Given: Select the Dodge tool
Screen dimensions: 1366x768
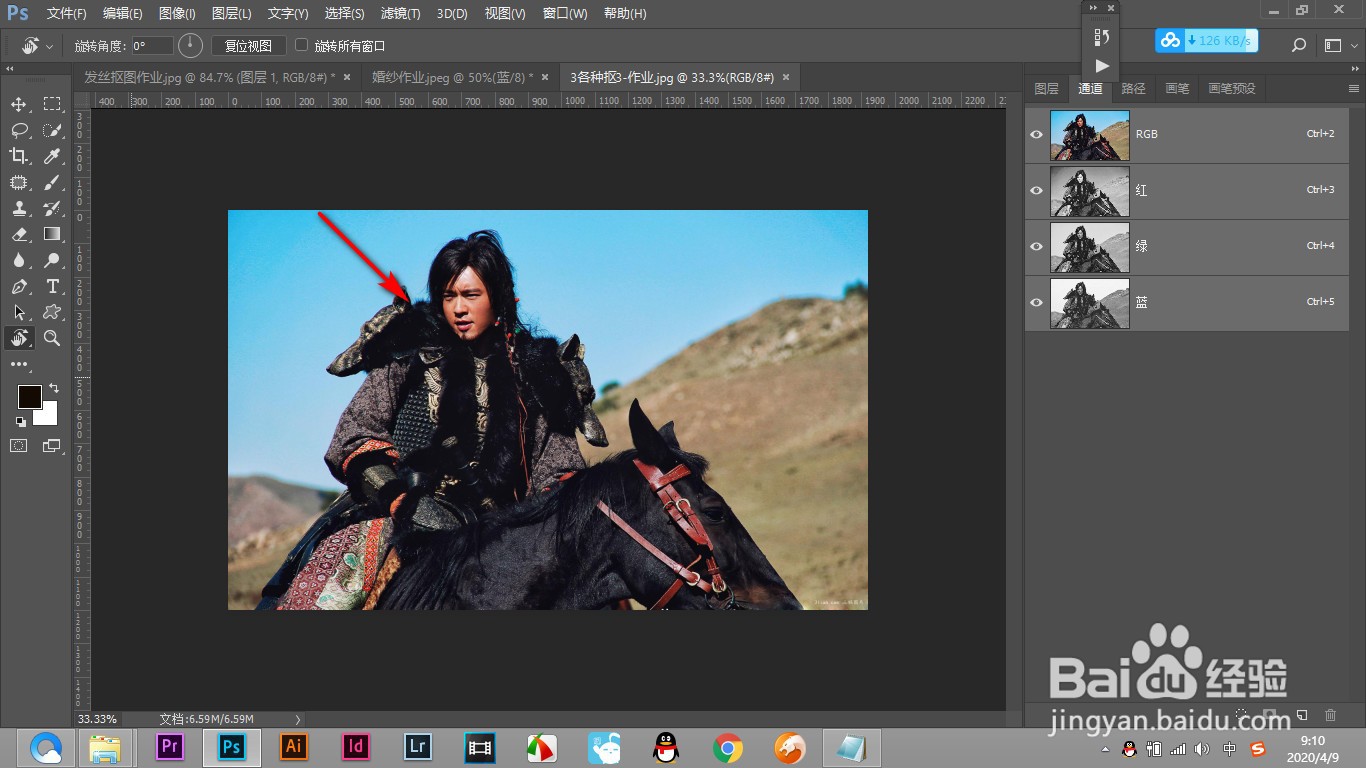Looking at the screenshot, I should [52, 260].
